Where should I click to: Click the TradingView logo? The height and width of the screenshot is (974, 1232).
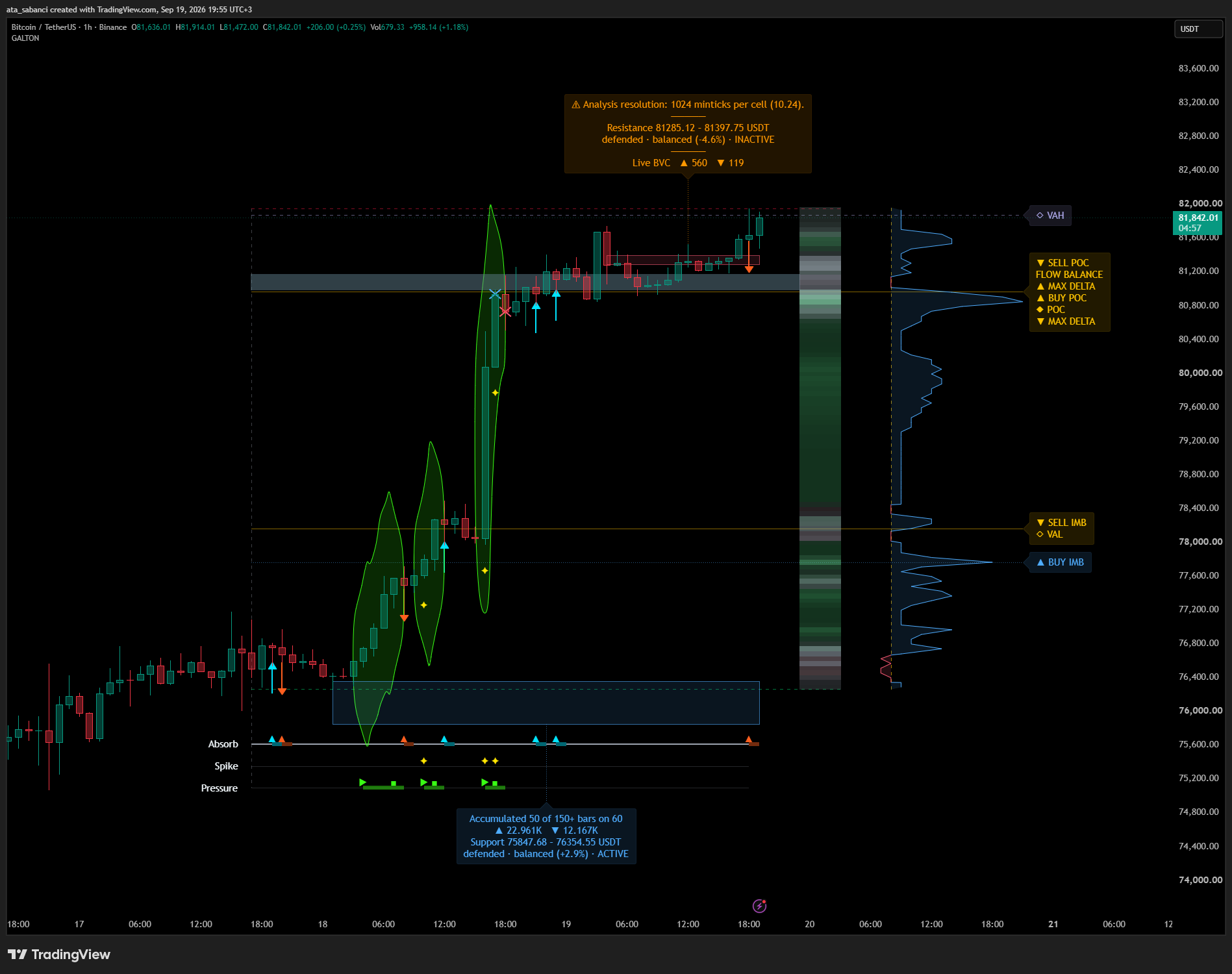[x=58, y=955]
